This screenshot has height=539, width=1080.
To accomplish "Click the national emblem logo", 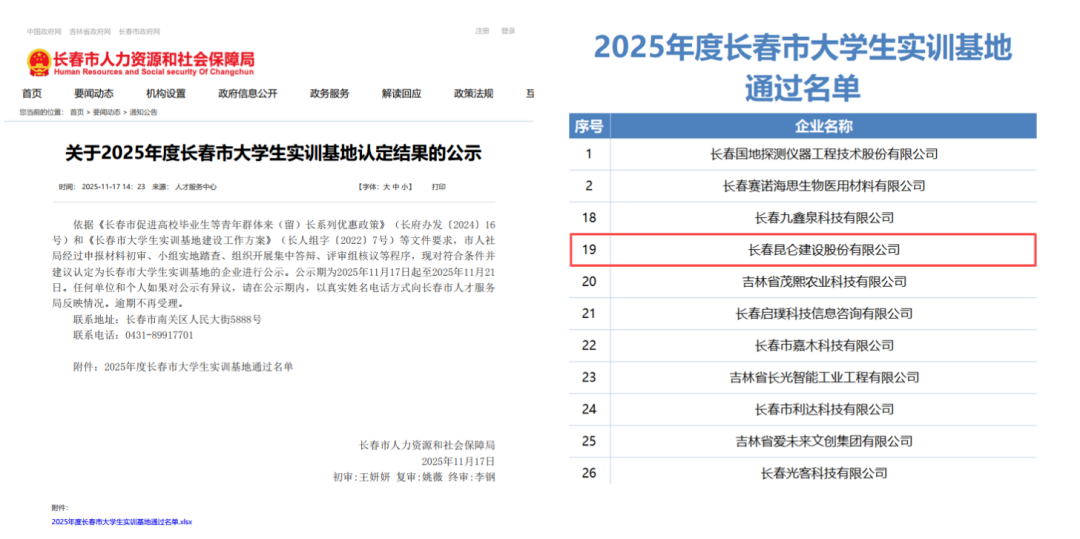I will tap(39, 62).
